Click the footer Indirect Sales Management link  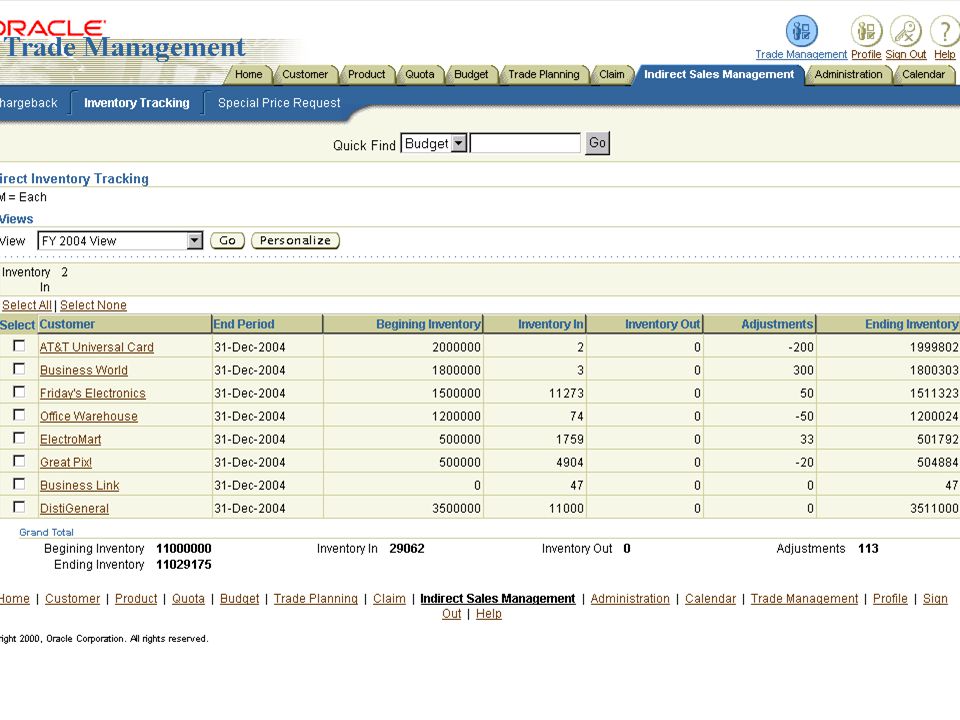(x=498, y=599)
